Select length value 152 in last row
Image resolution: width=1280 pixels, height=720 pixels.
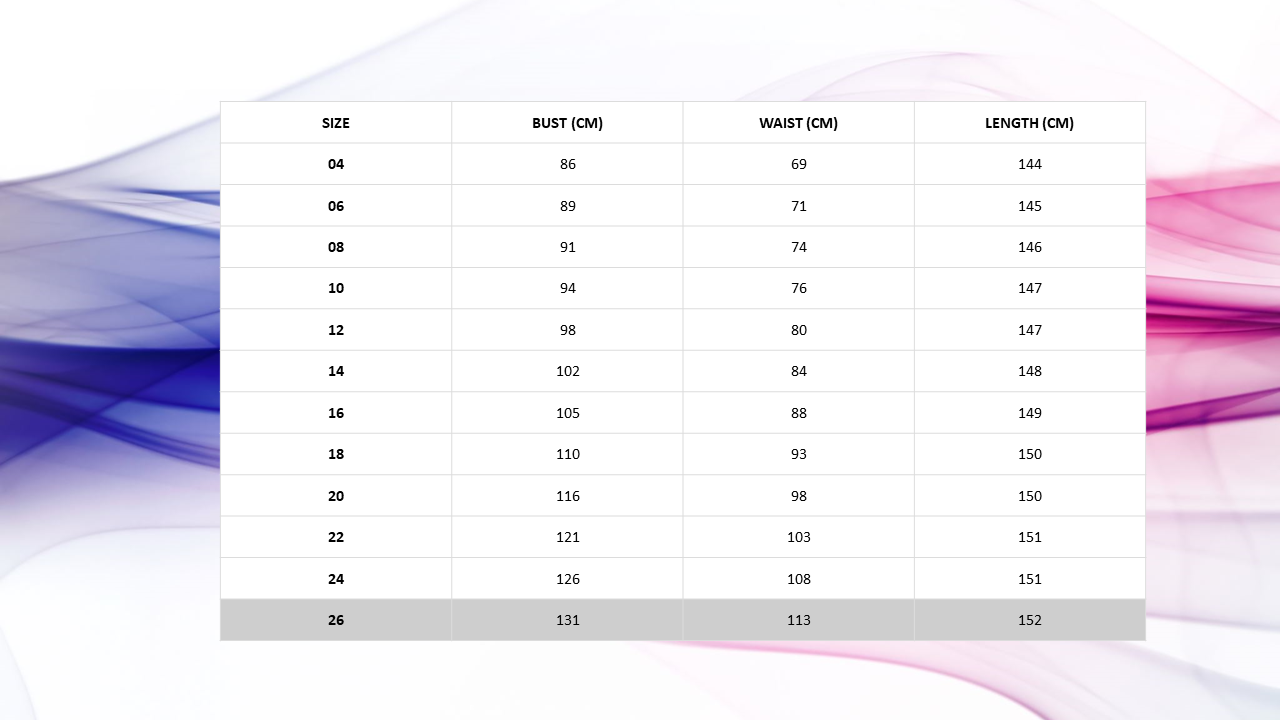[x=1029, y=620]
